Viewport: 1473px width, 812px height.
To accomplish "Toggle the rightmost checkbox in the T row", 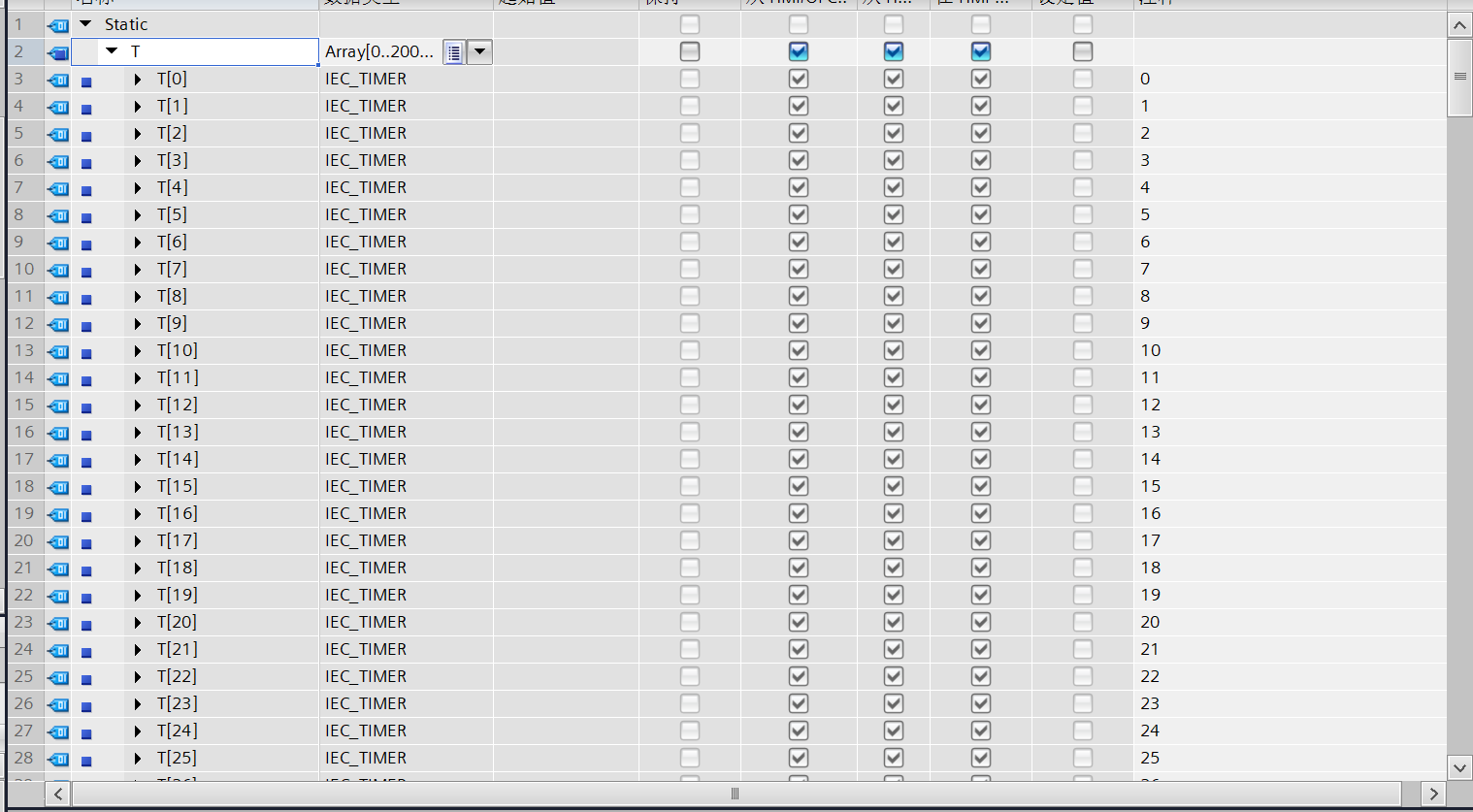I will tap(1083, 51).
